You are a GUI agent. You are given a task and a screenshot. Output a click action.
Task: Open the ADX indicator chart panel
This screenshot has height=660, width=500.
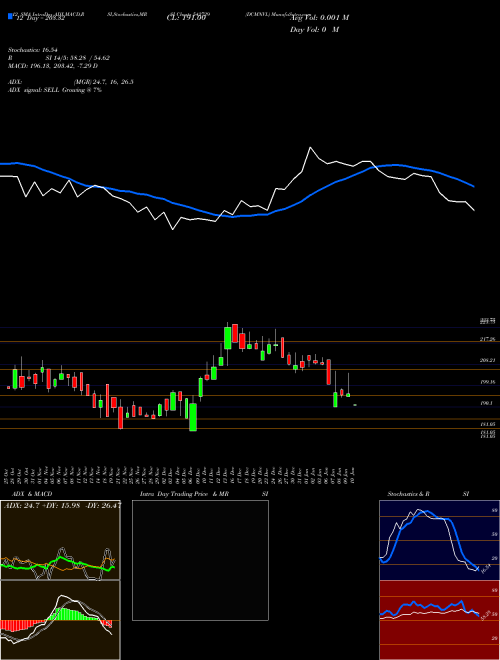coord(60,540)
